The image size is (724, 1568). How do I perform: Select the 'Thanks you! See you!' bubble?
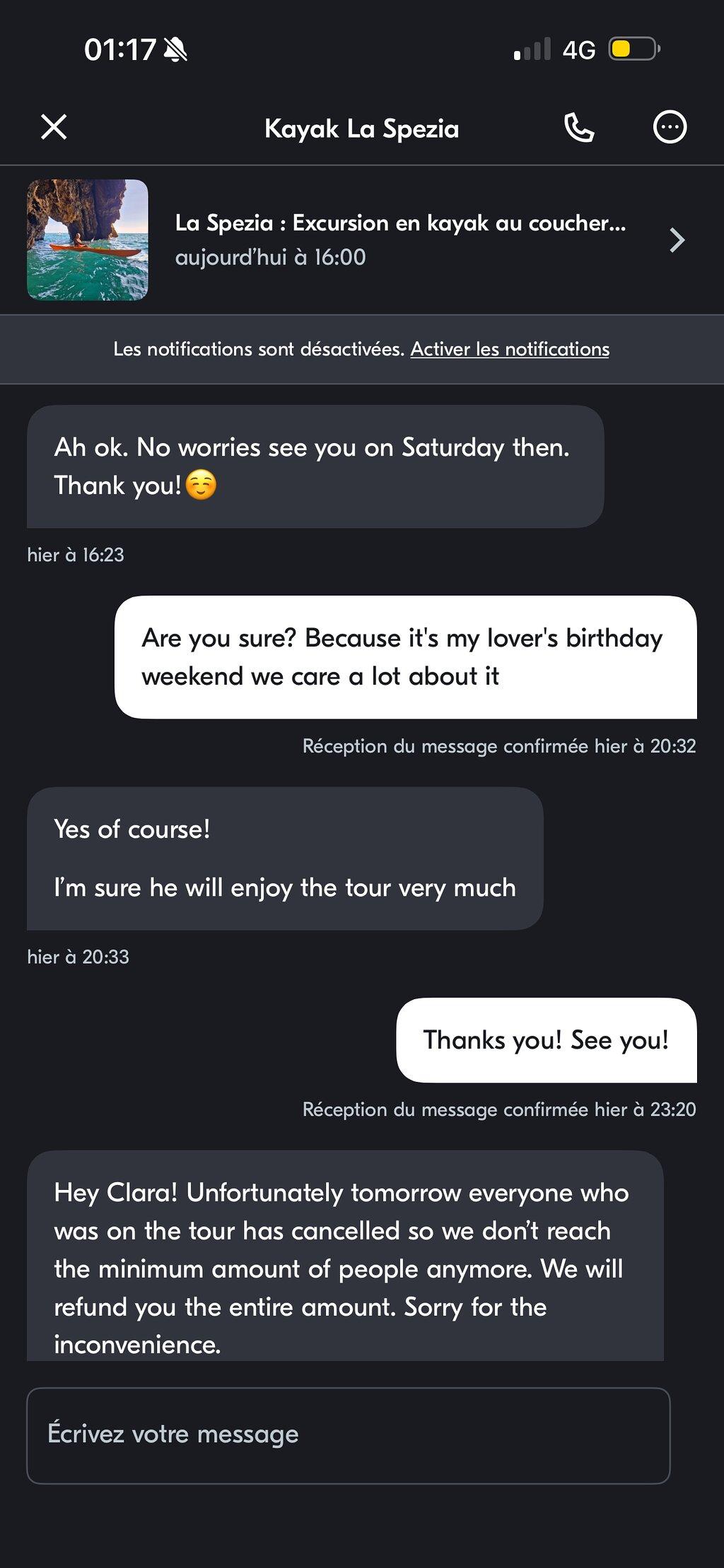pos(547,1040)
